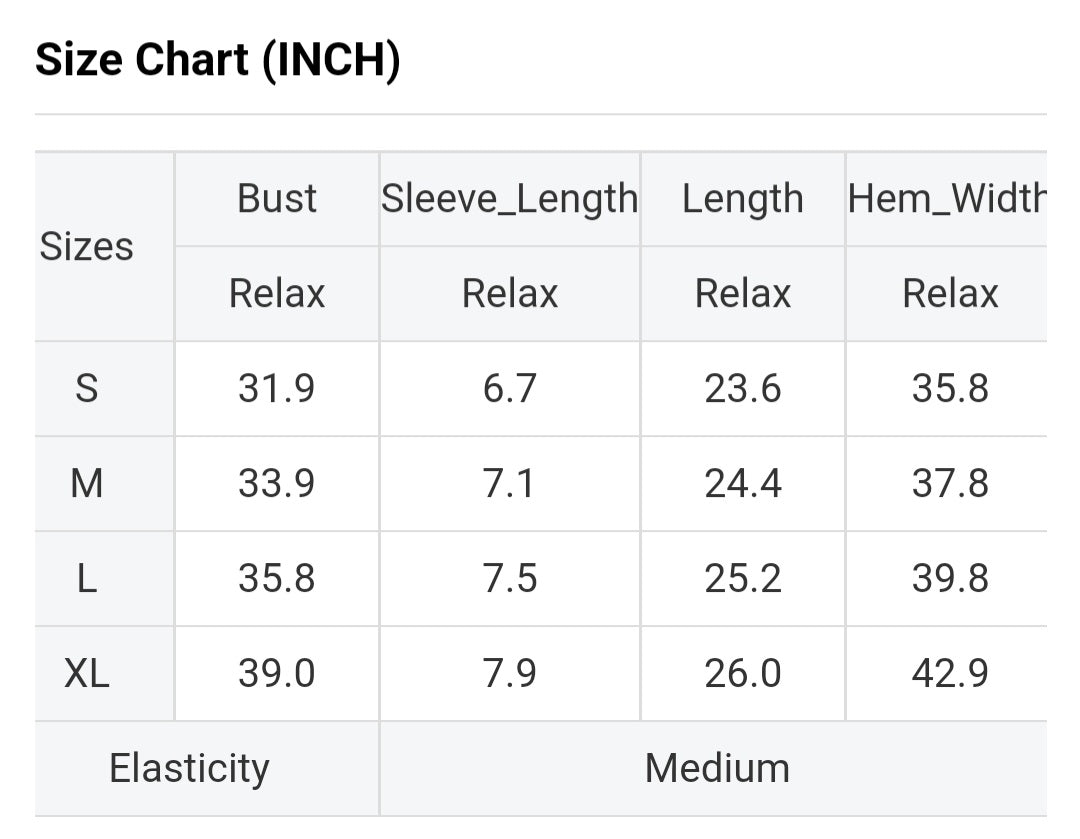Select the Medium elasticity value

[x=717, y=769]
